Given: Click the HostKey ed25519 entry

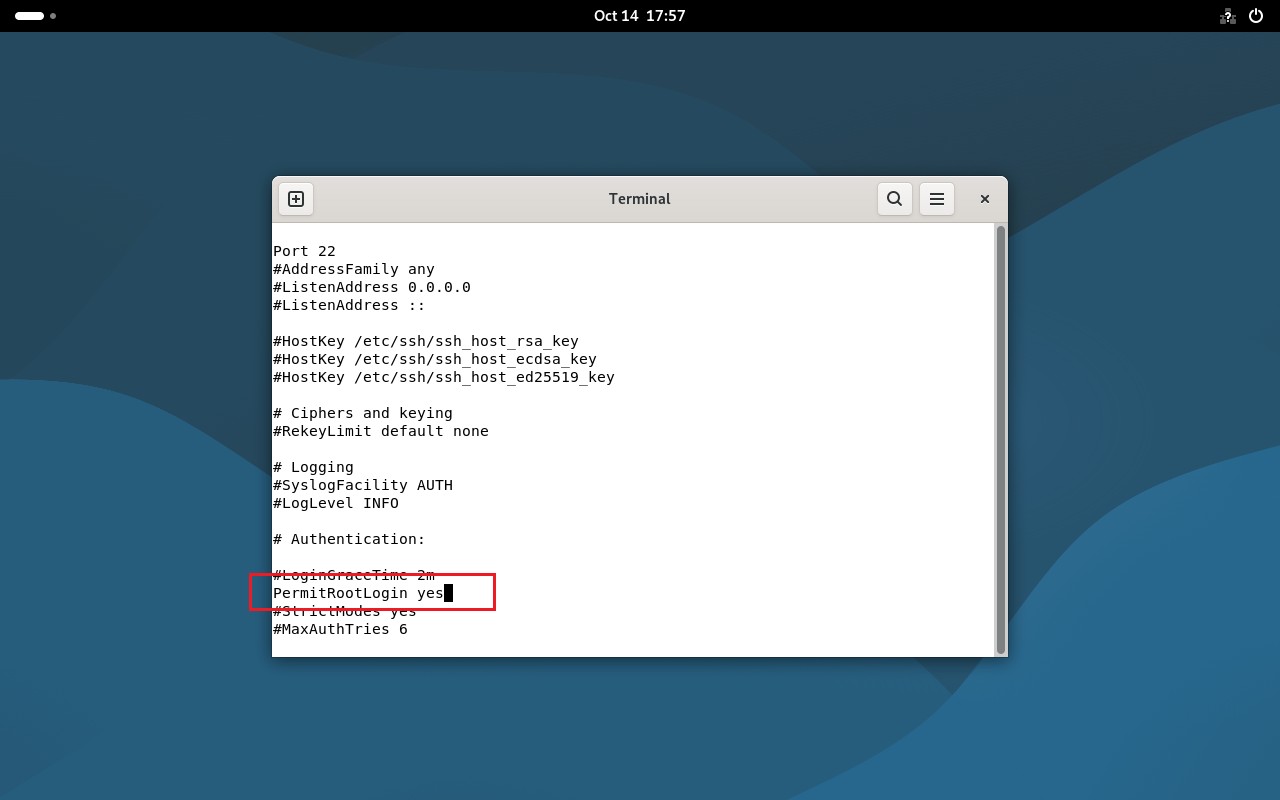Looking at the screenshot, I should (x=443, y=377).
